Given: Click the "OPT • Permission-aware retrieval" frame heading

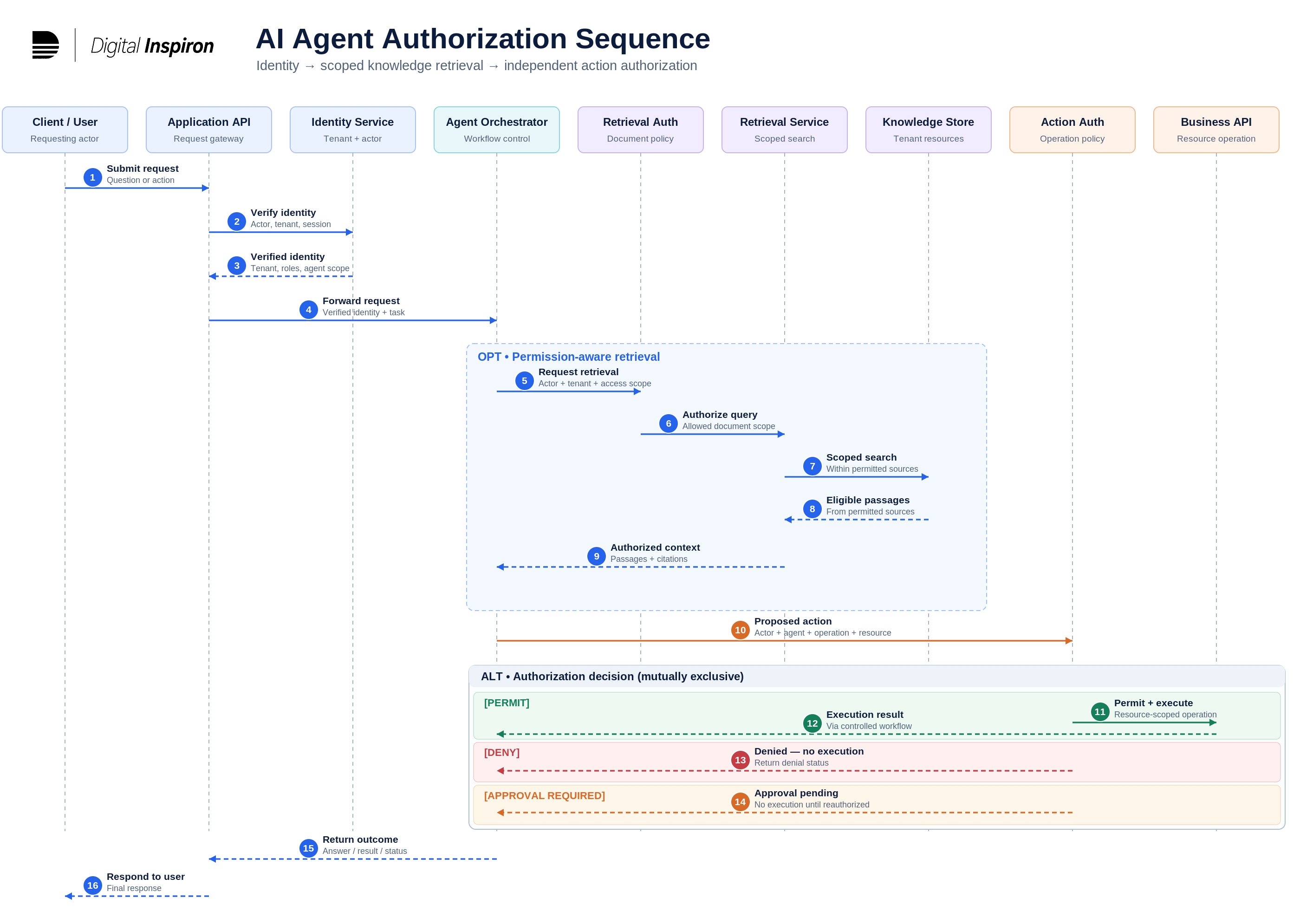Looking at the screenshot, I should click(568, 357).
